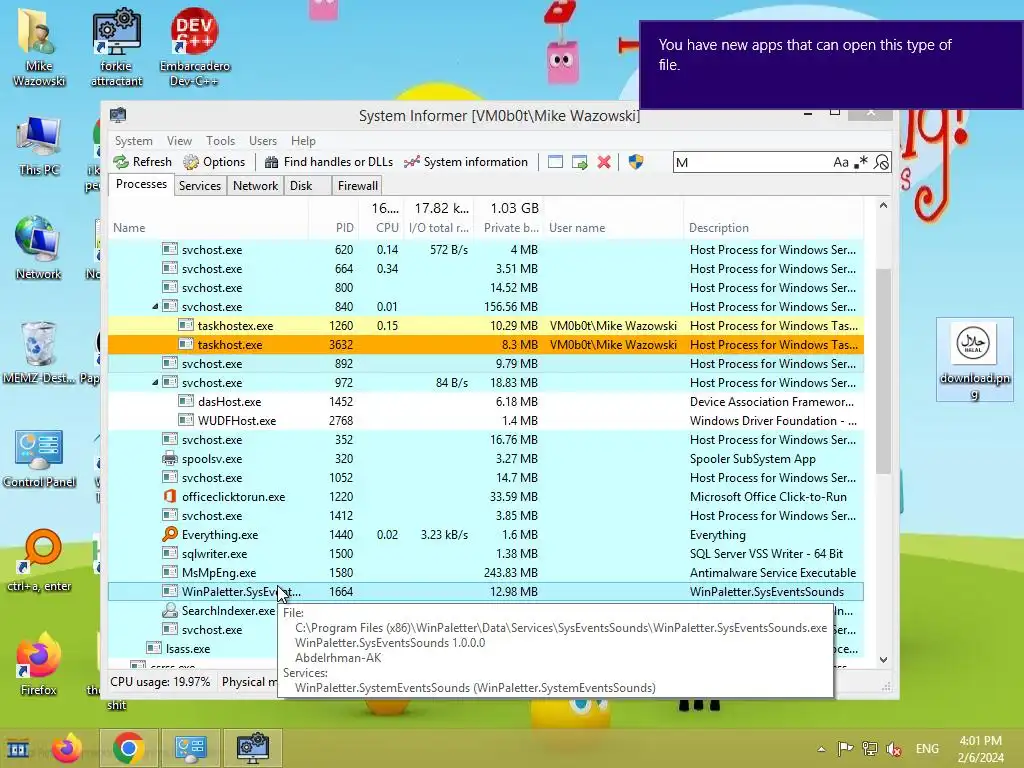Screen dimensions: 1024x768
Task: Open the Recycle Bin MEMZ-Dest icon
Action: click(37, 353)
